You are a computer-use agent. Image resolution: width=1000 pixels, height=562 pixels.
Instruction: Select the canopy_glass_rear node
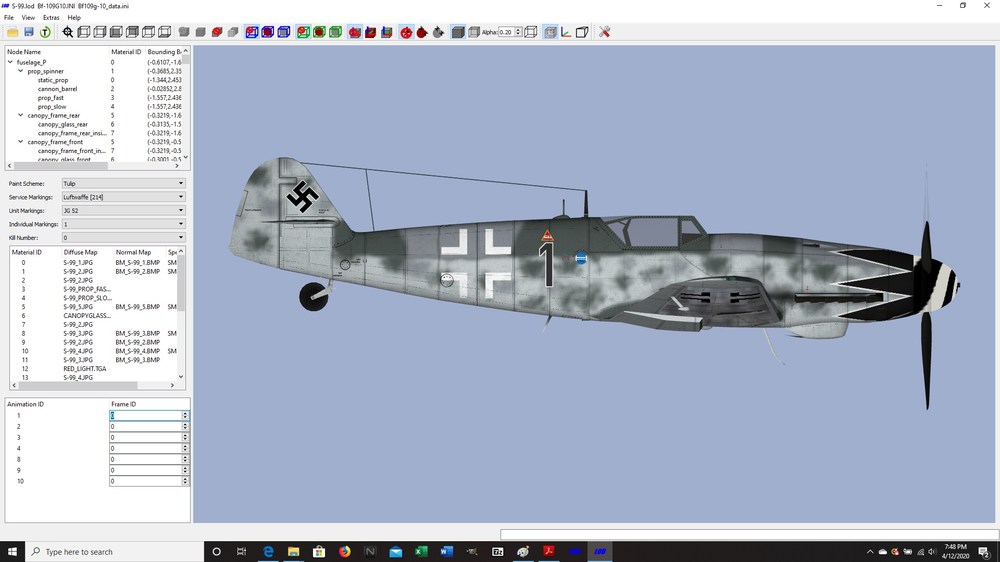pos(62,124)
